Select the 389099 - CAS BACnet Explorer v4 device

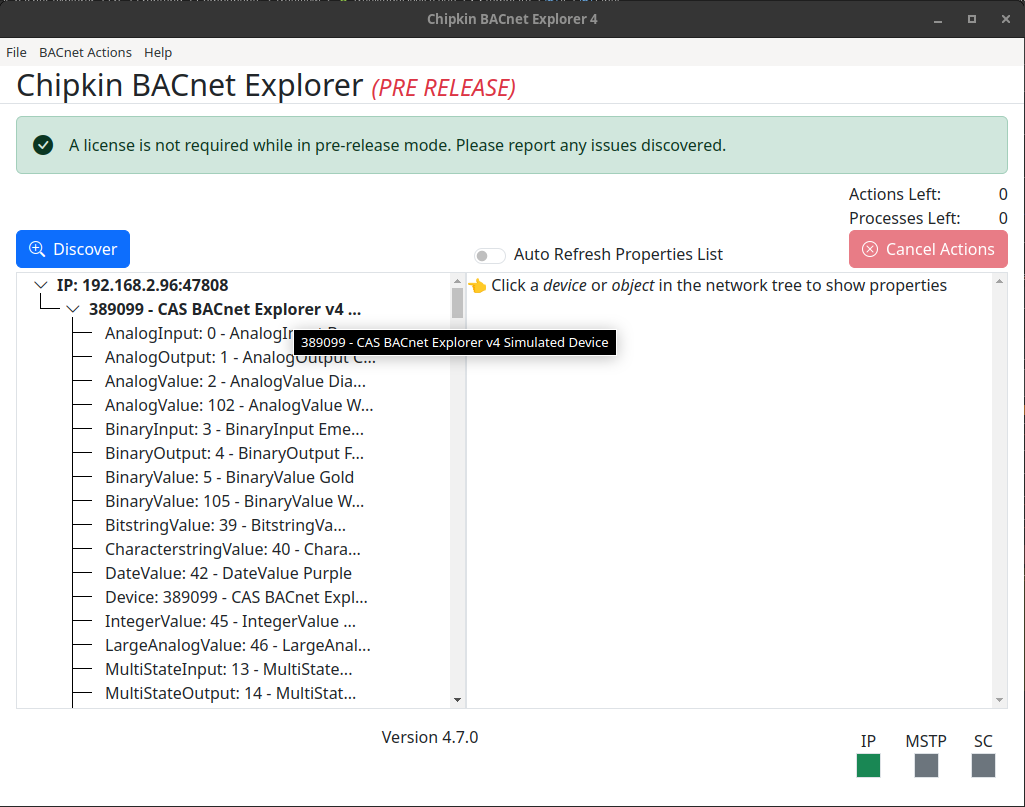(x=225, y=309)
